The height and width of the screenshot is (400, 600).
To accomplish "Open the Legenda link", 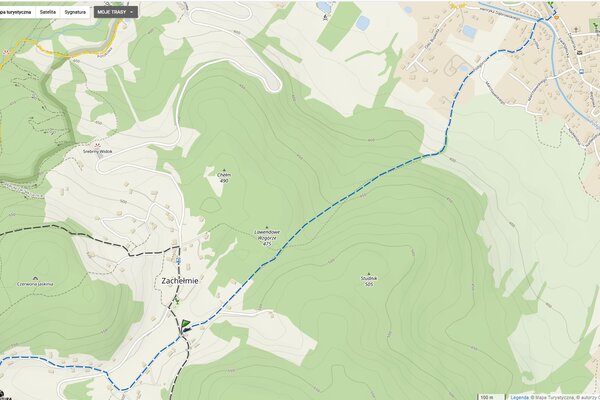I will coord(519,397).
